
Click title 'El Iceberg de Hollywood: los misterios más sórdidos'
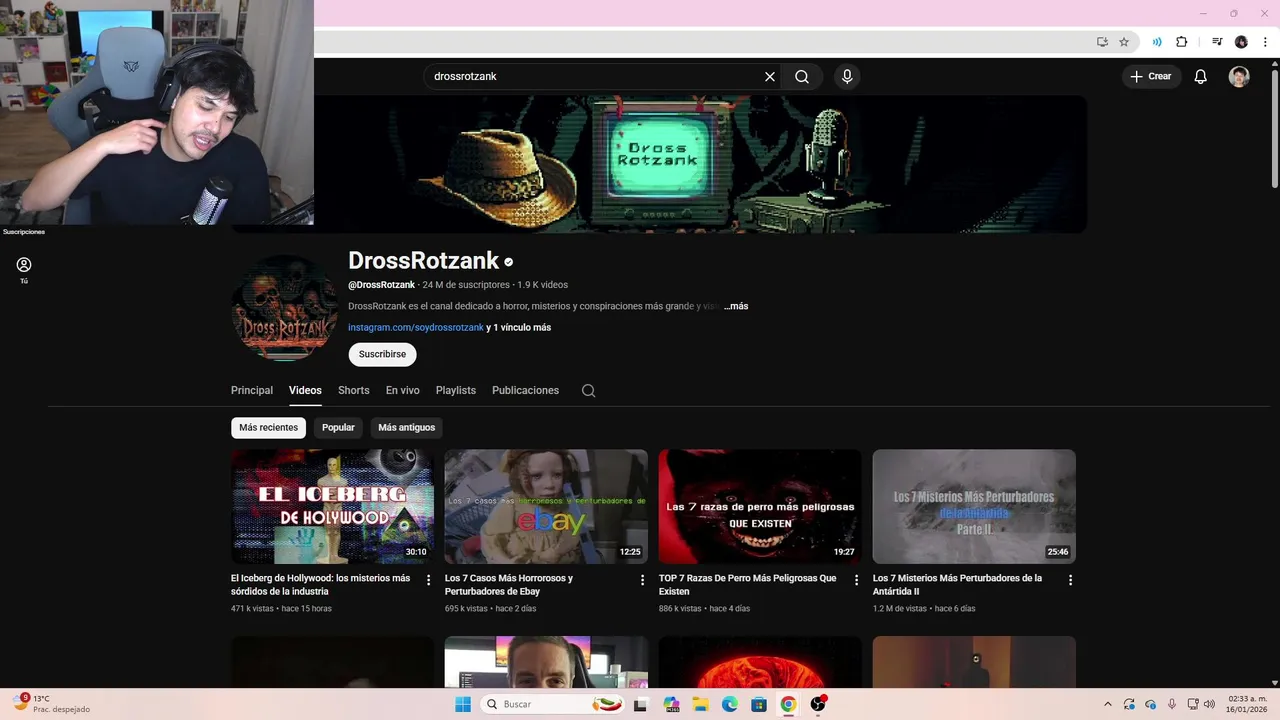click(x=321, y=585)
